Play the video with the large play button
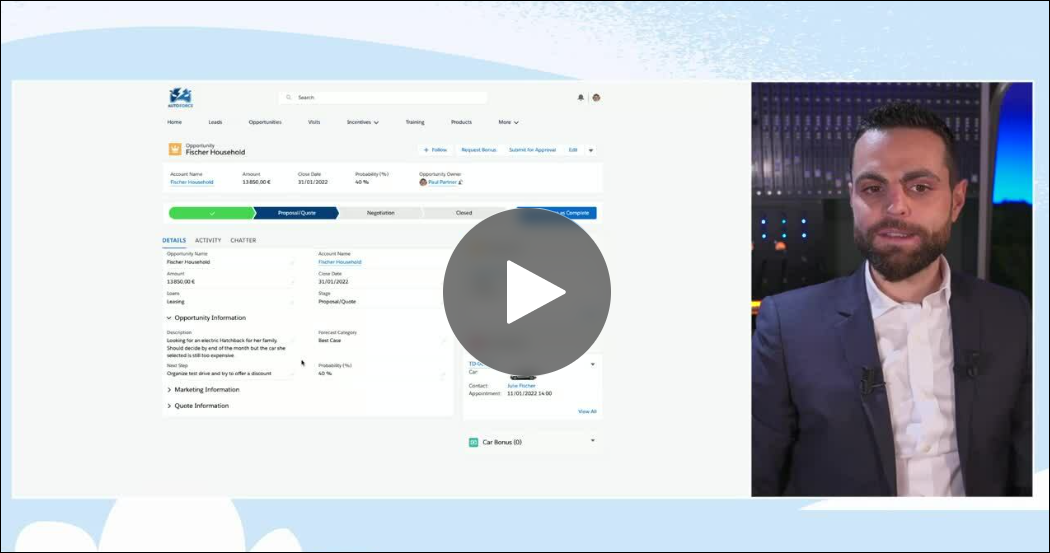The width and height of the screenshot is (1050, 553). coord(527,292)
